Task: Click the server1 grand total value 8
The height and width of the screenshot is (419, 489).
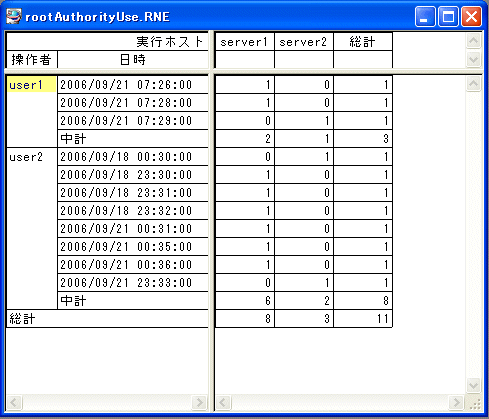Action: tap(245, 319)
